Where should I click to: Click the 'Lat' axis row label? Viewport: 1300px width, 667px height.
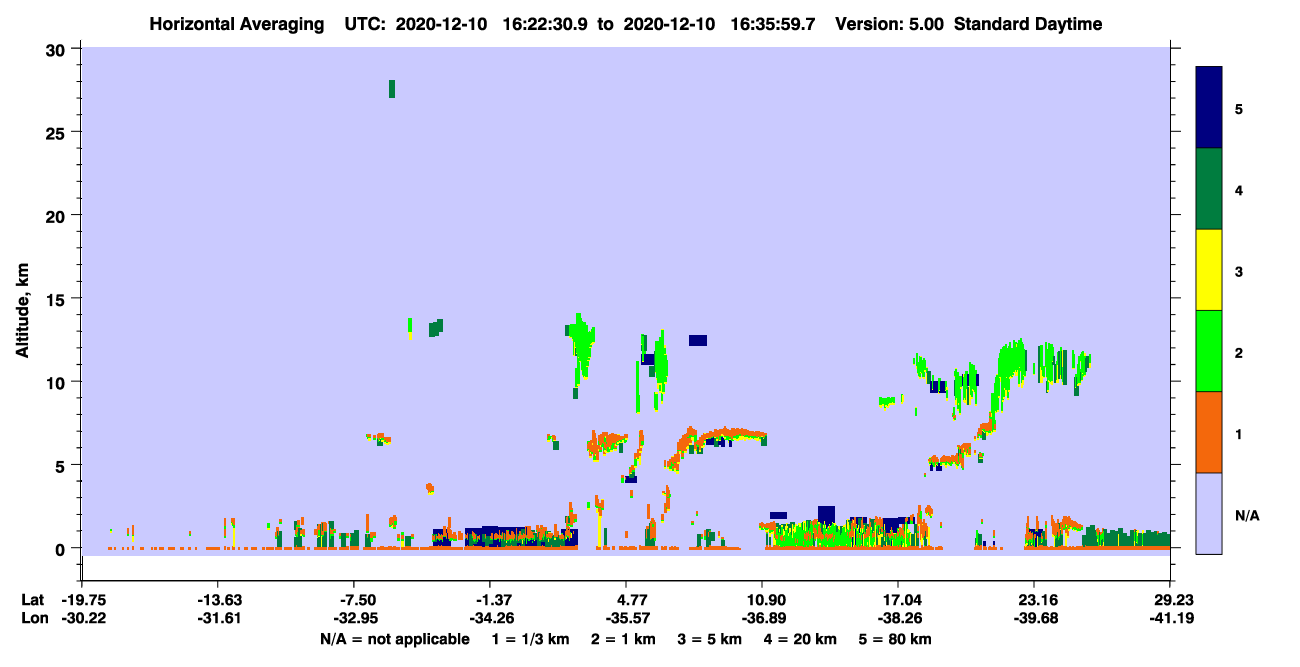point(33,599)
